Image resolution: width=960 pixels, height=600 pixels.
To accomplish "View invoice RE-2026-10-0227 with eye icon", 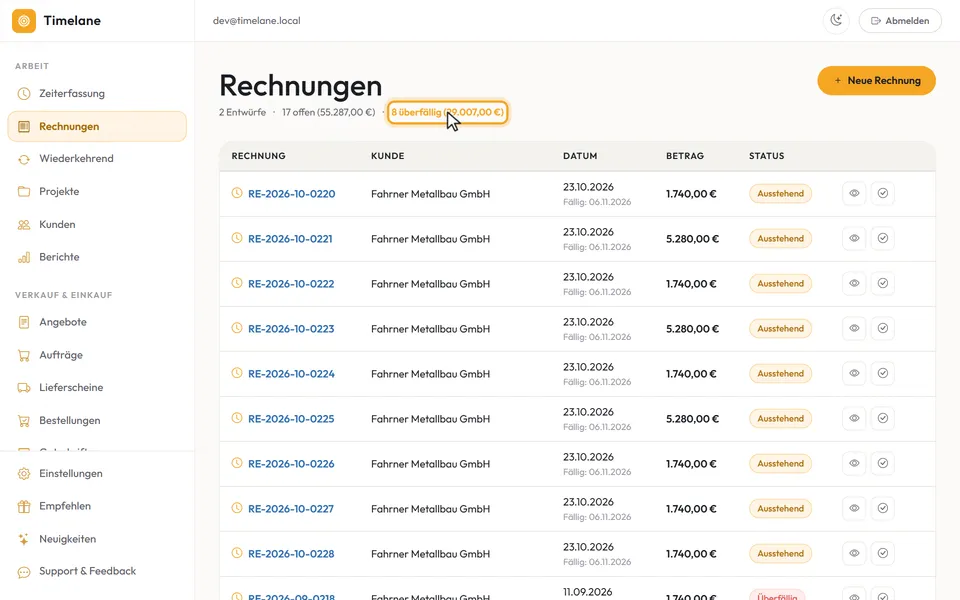I will (854, 508).
